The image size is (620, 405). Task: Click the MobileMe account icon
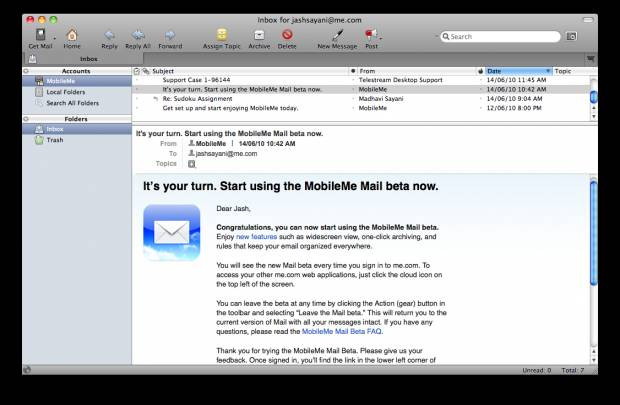point(39,81)
